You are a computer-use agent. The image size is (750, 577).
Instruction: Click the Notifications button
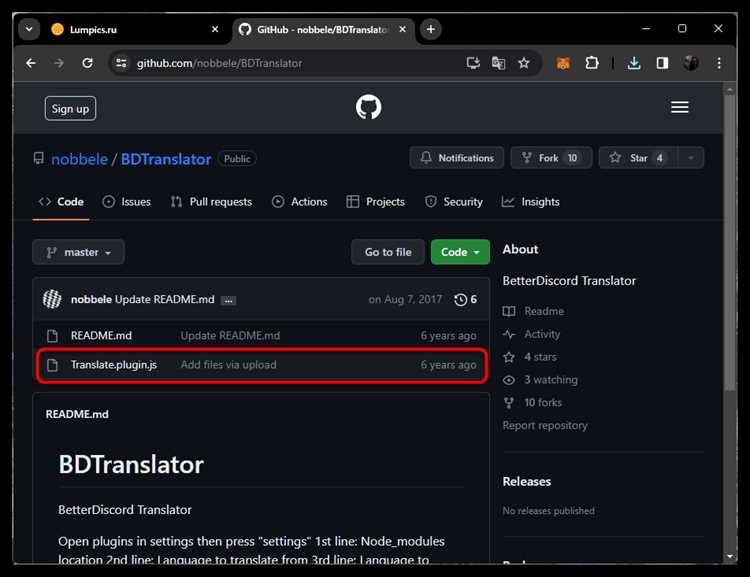457,158
